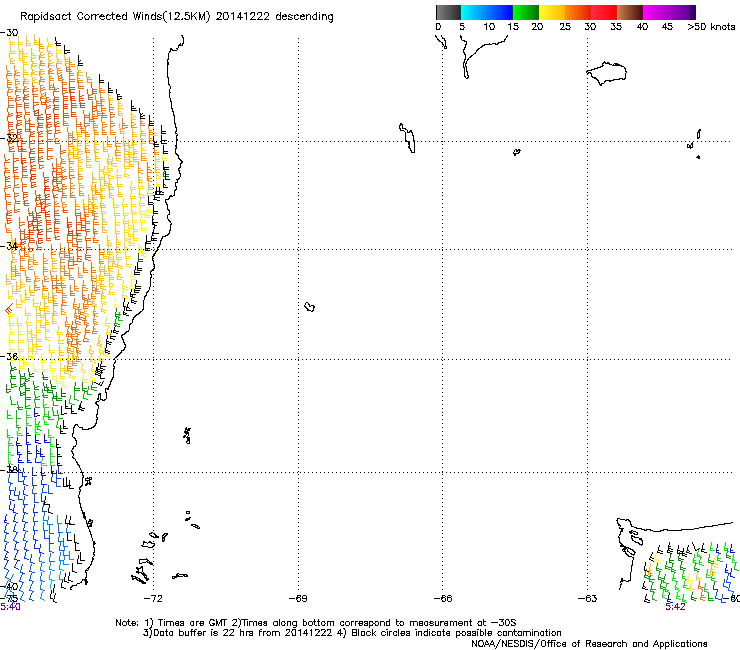Click the '-72' longitude label
The height and width of the screenshot is (650, 740).
pyautogui.click(x=153, y=599)
